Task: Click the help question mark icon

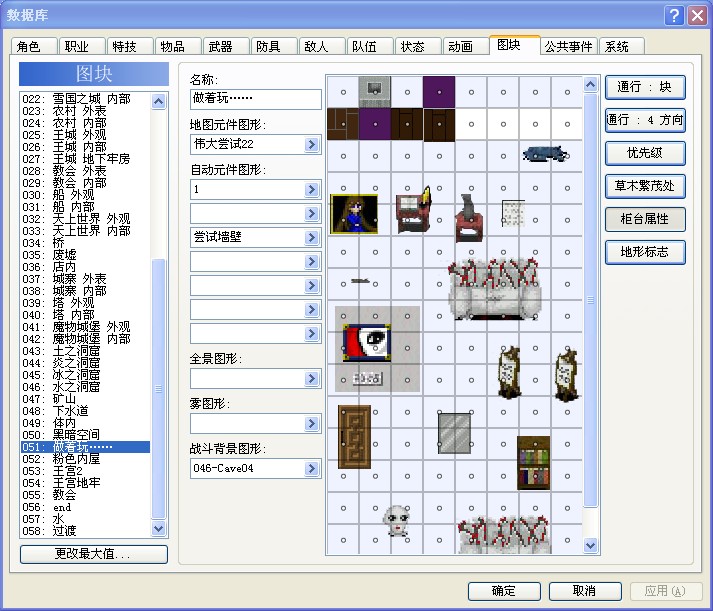Action: tap(674, 15)
